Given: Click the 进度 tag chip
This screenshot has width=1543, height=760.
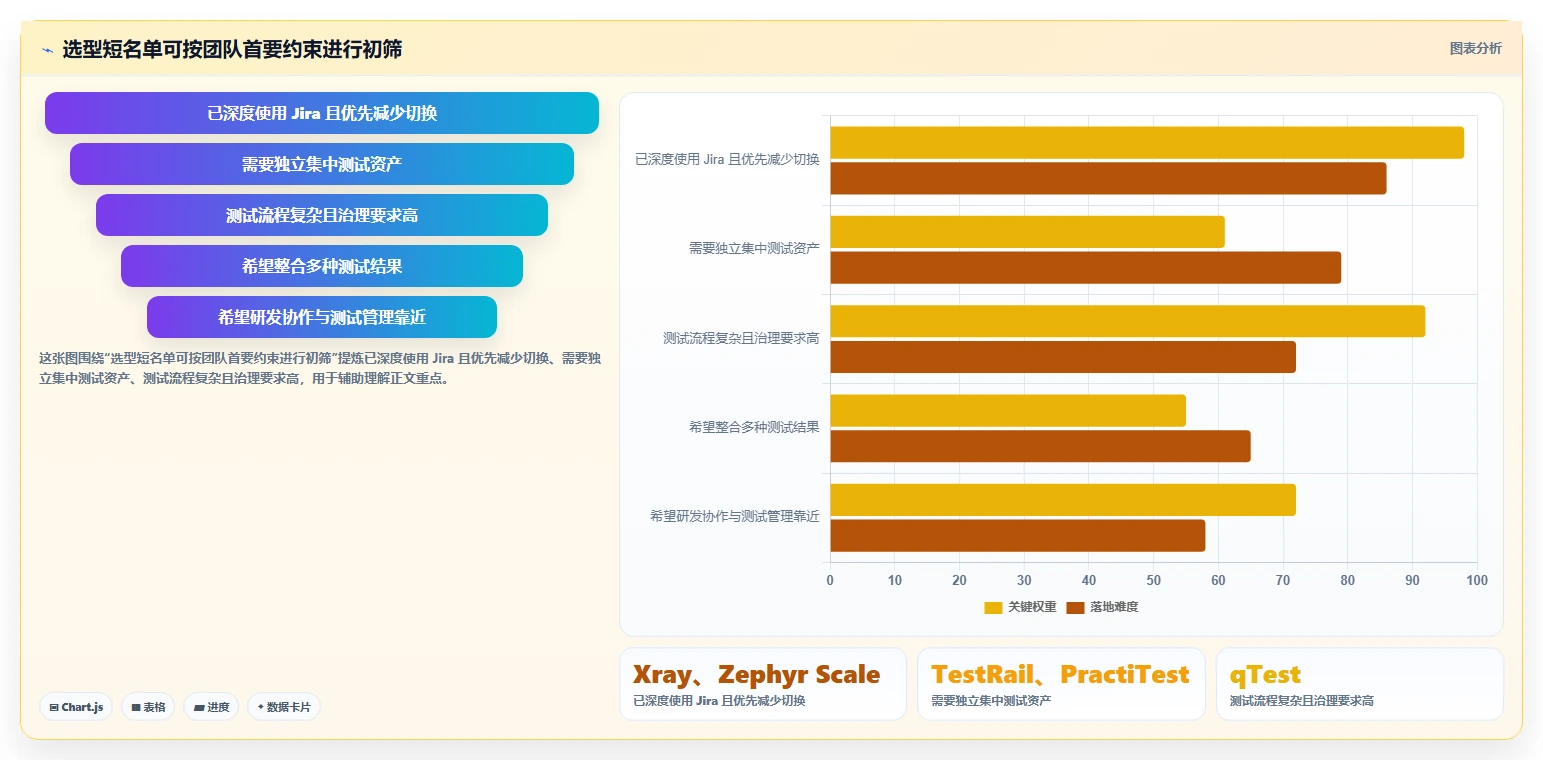Looking at the screenshot, I should click(x=211, y=707).
